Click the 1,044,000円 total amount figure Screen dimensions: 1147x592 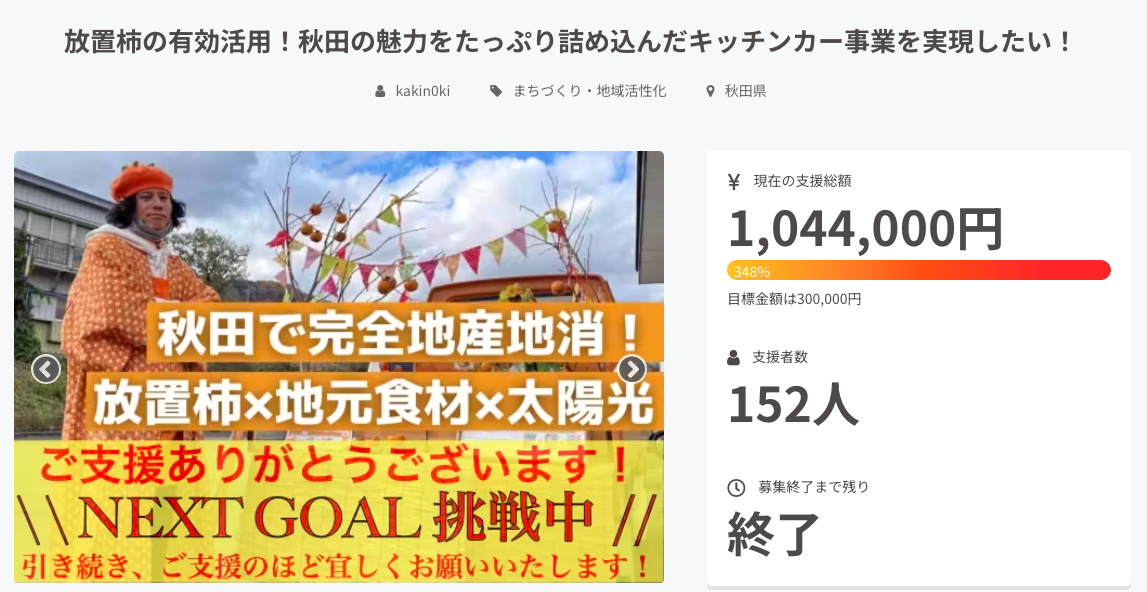pyautogui.click(x=865, y=229)
